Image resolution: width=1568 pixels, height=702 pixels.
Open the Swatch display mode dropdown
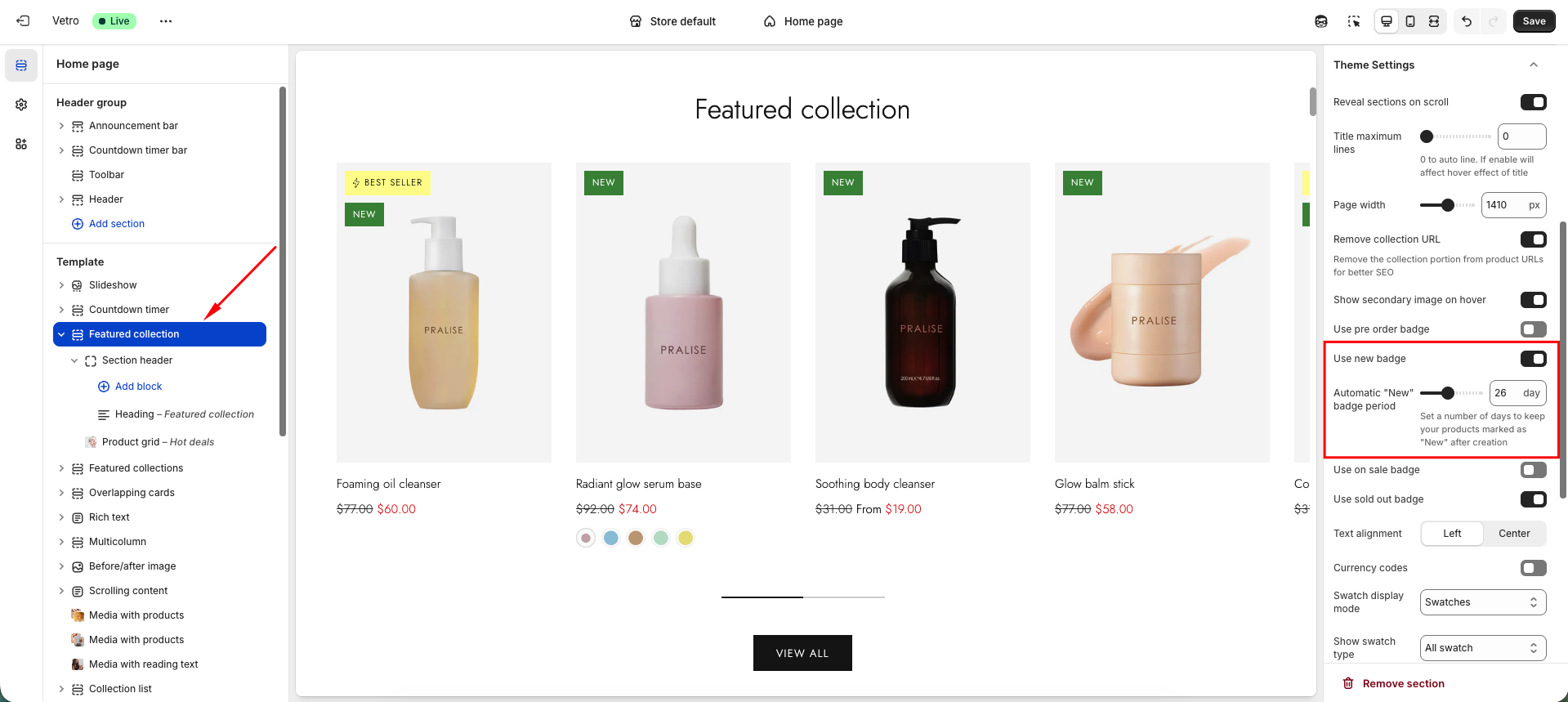[1483, 602]
